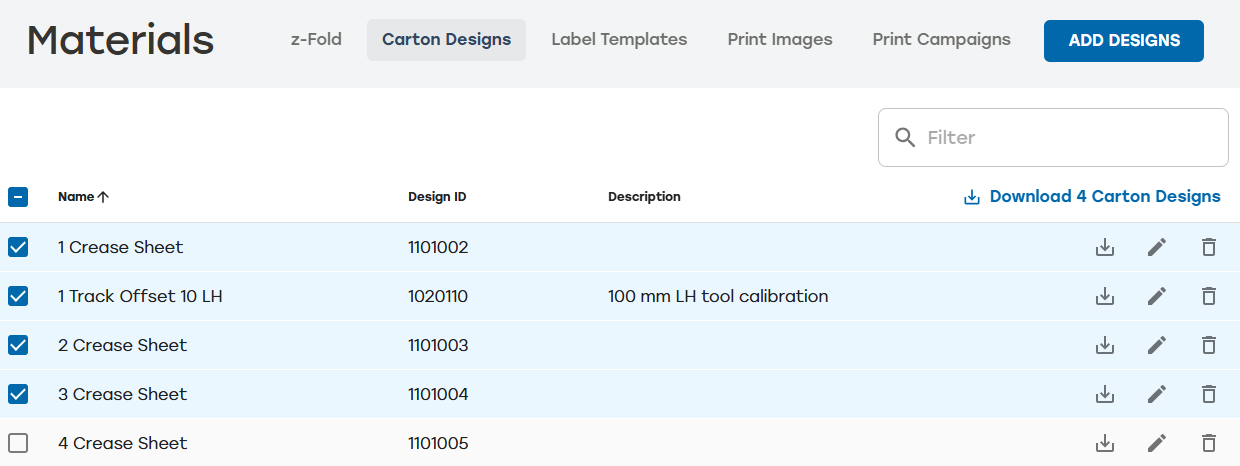Delete the 2 Crease Sheet design
1240x466 pixels.
[x=1209, y=345]
